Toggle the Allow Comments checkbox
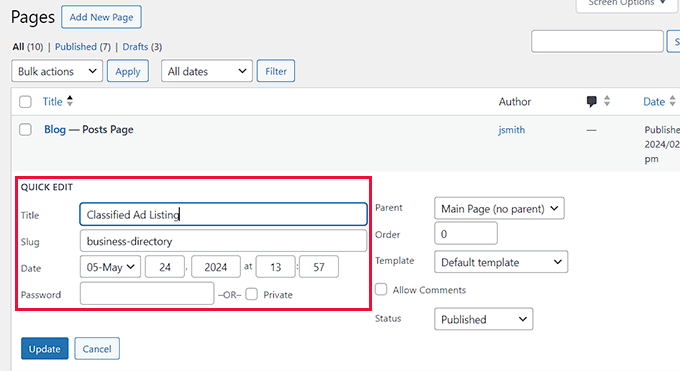The image size is (680, 371). click(x=381, y=289)
